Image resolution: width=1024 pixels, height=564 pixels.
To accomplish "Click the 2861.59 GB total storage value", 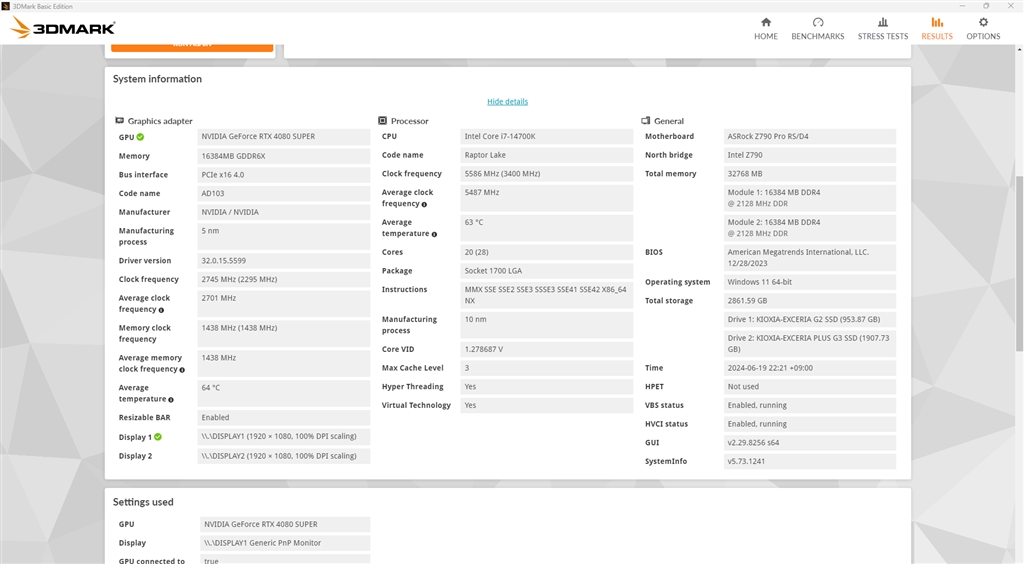I will (x=810, y=301).
